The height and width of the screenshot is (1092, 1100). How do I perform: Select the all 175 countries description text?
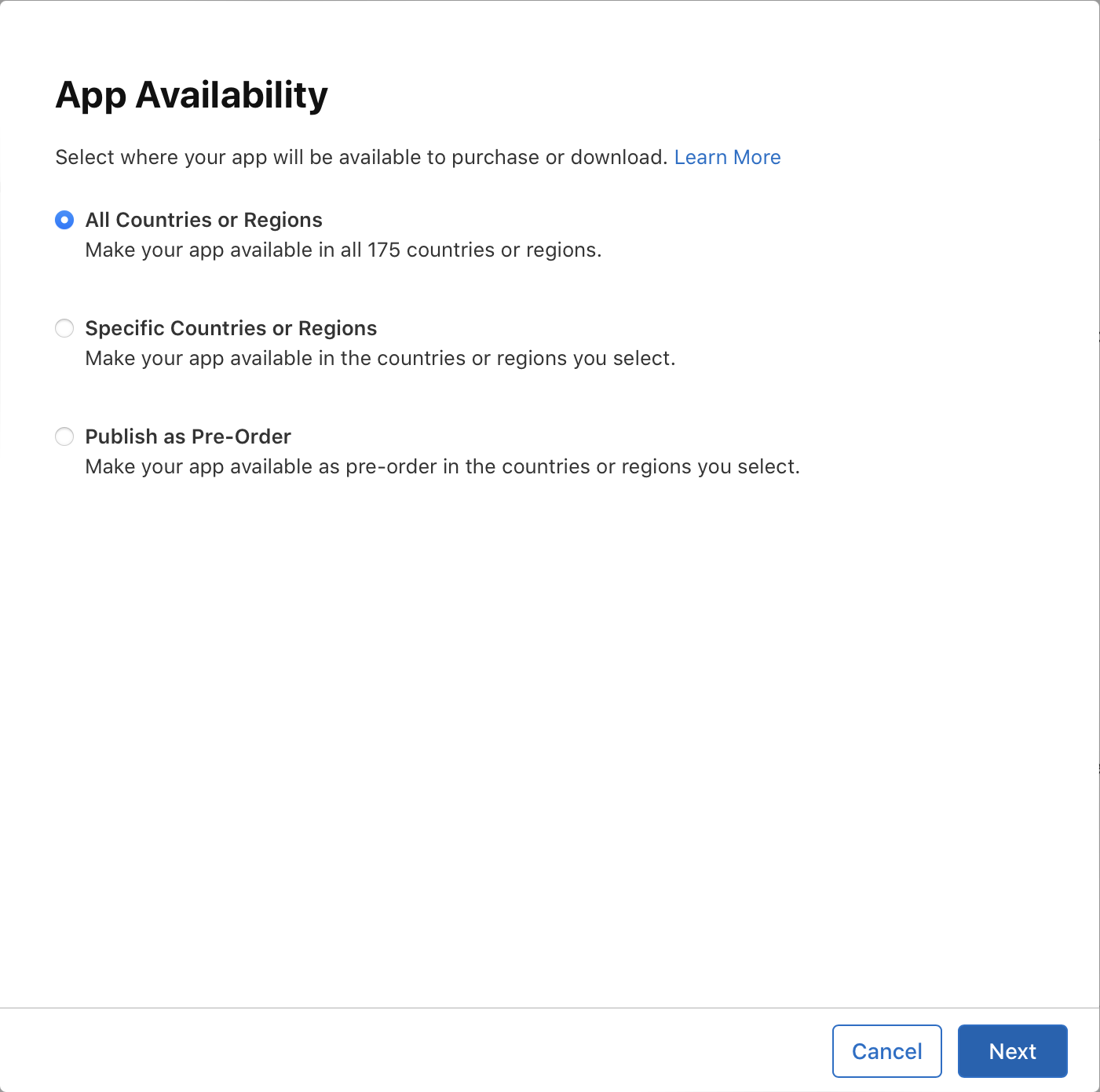point(343,250)
